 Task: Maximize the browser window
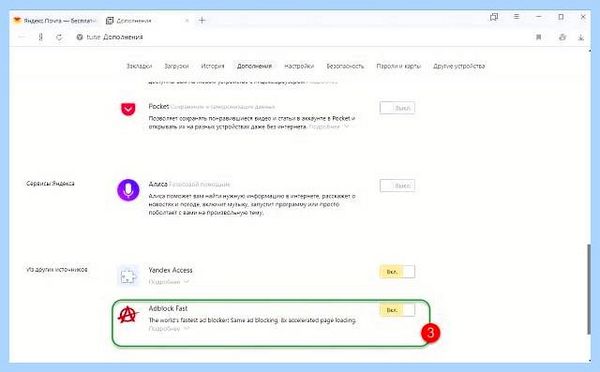click(x=561, y=17)
